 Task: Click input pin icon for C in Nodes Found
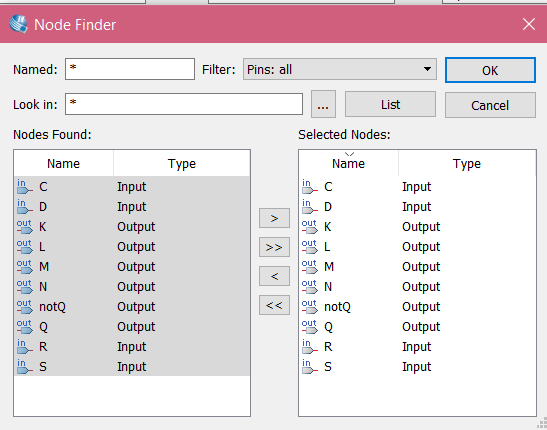tap(25, 187)
